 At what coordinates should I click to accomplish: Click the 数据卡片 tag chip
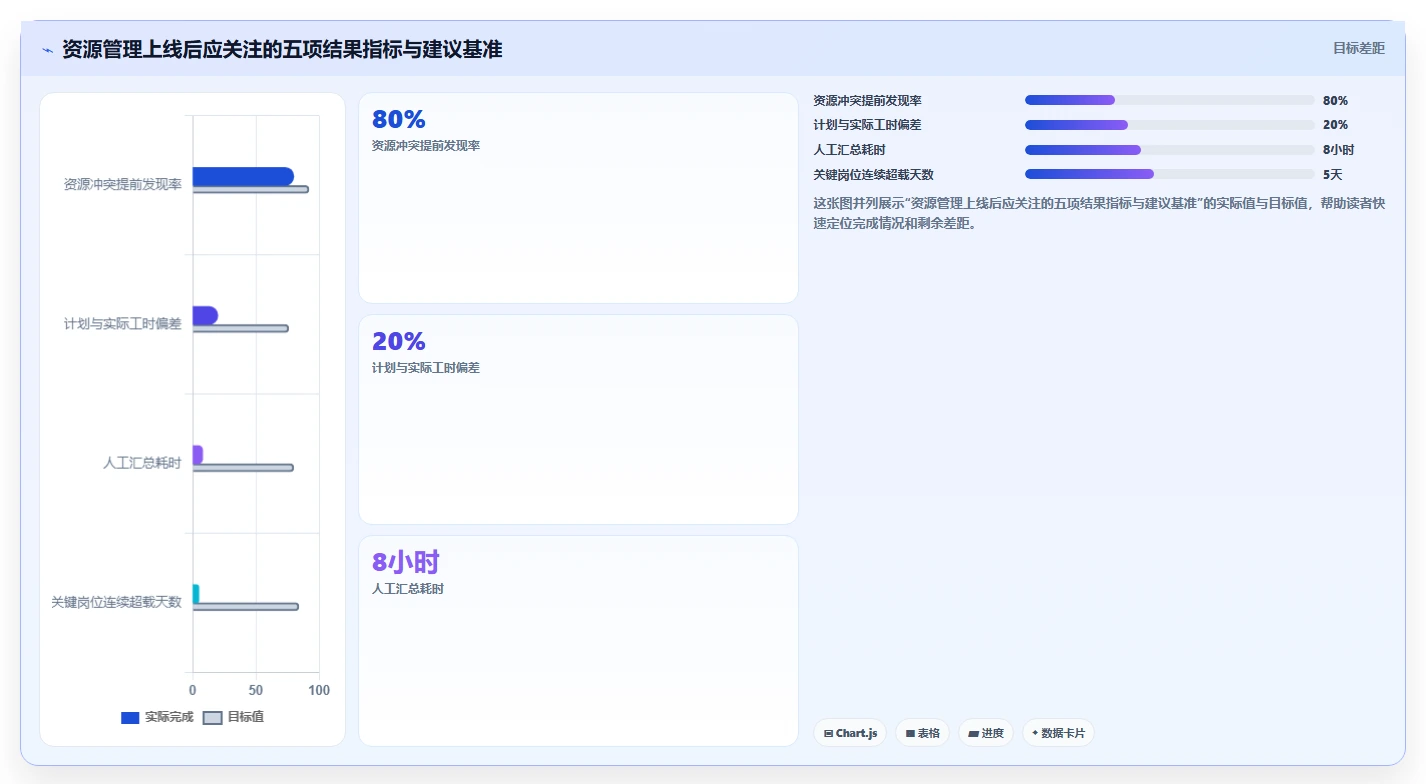coord(1058,733)
